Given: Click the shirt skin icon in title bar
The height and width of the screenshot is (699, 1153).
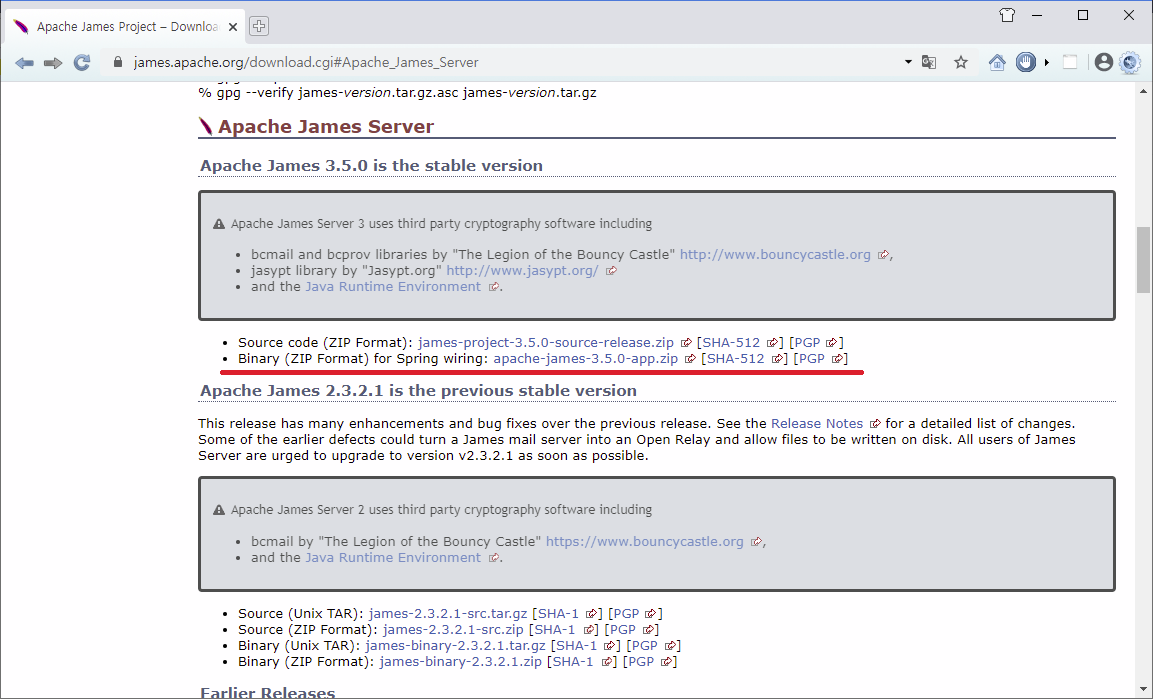Looking at the screenshot, I should point(1007,15).
